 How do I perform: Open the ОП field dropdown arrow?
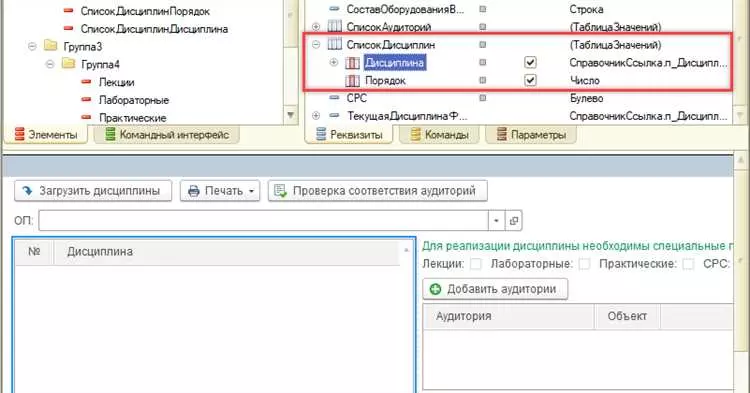pyautogui.click(x=496, y=221)
